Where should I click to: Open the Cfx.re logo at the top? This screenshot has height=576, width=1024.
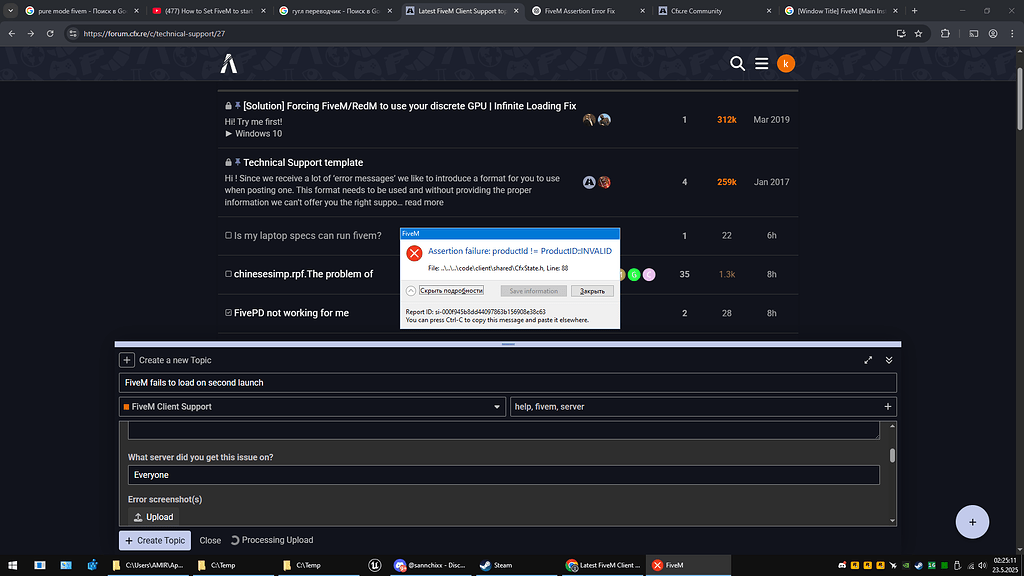pos(228,63)
